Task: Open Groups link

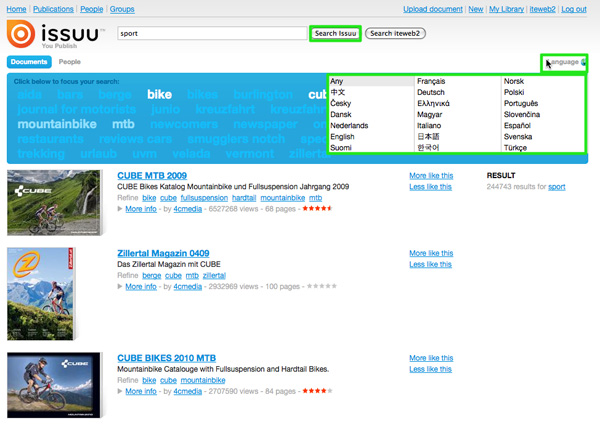Action: pyautogui.click(x=122, y=9)
